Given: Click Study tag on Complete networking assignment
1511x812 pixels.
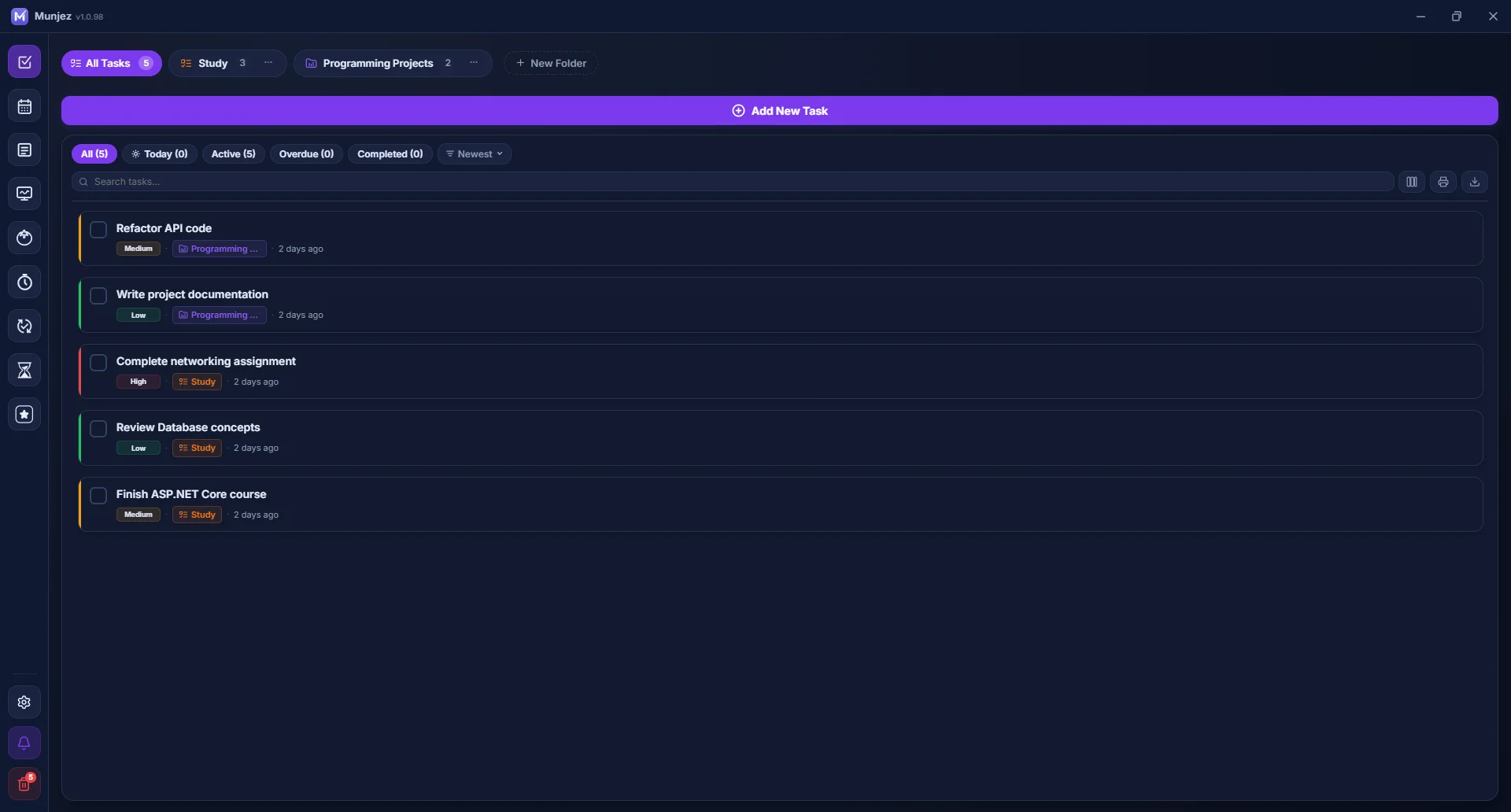Looking at the screenshot, I should coord(197,382).
